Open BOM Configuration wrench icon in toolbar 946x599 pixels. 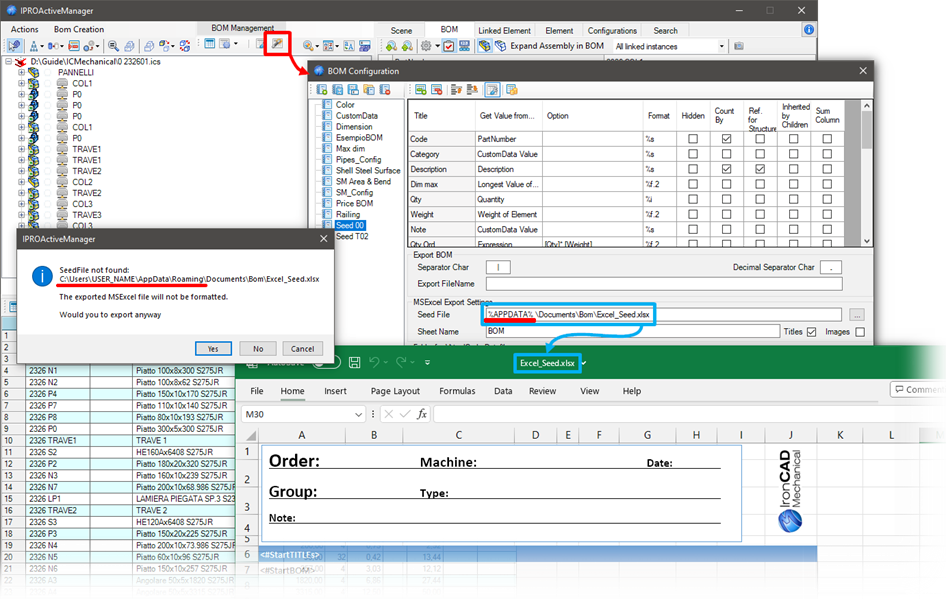pos(277,44)
